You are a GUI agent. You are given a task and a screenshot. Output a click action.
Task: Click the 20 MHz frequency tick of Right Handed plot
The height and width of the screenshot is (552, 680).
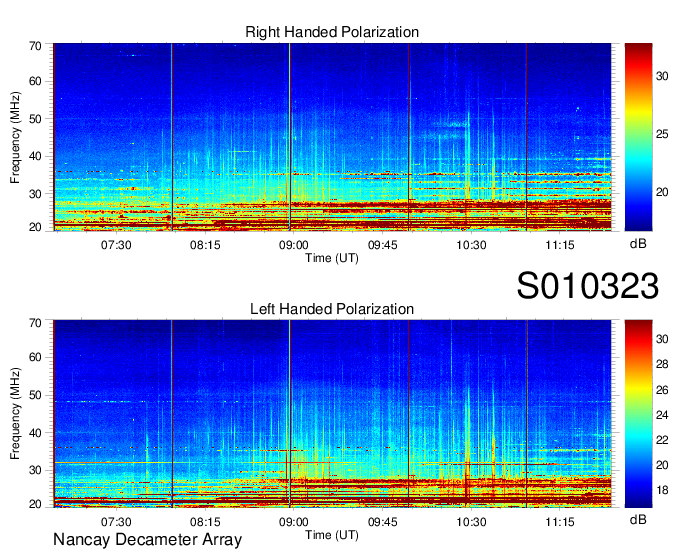(x=35, y=227)
